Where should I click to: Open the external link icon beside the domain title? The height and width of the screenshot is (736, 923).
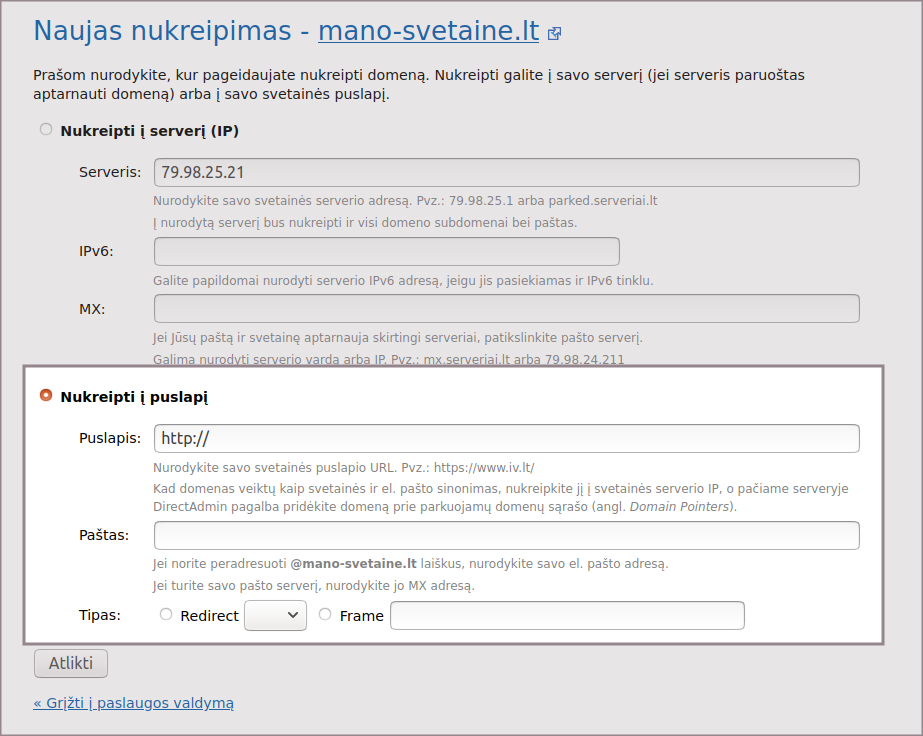pyautogui.click(x=555, y=34)
